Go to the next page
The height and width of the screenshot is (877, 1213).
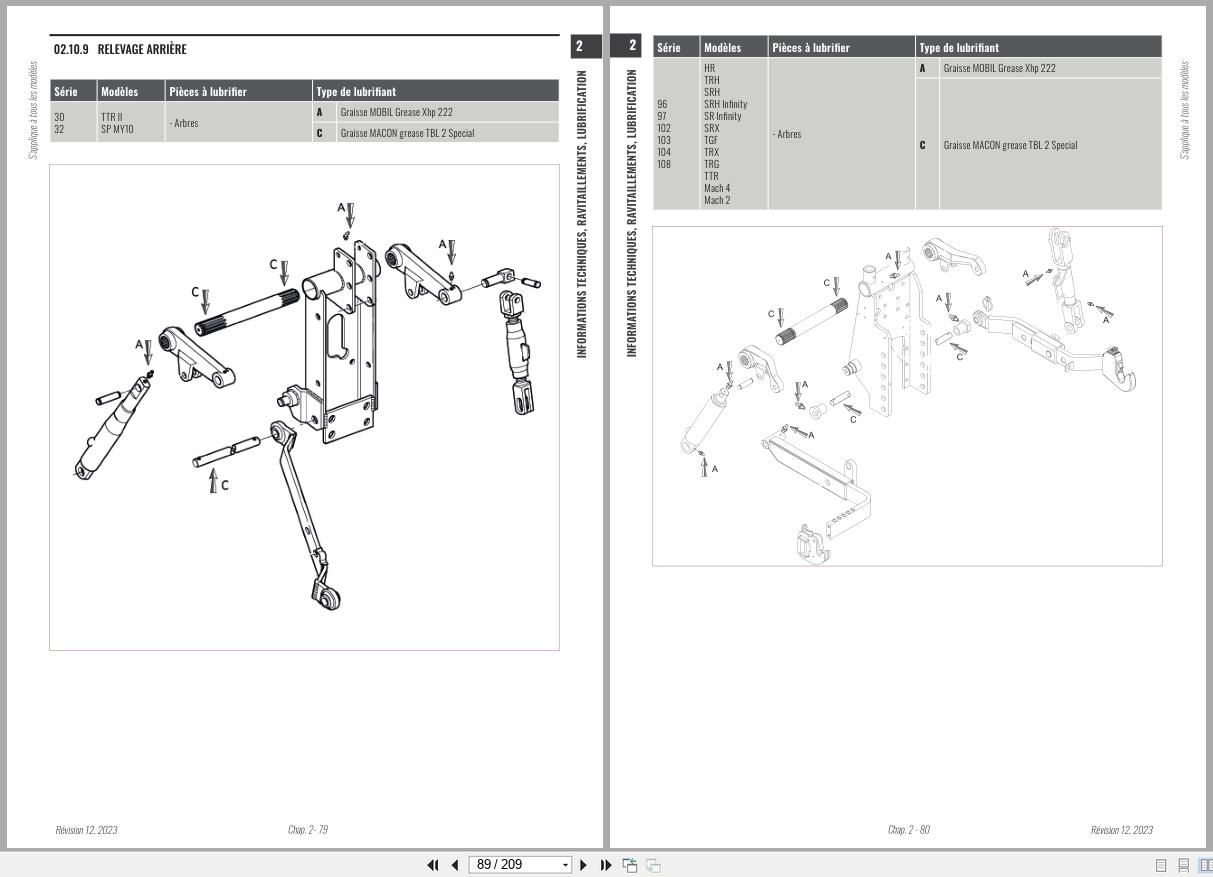click(x=584, y=865)
